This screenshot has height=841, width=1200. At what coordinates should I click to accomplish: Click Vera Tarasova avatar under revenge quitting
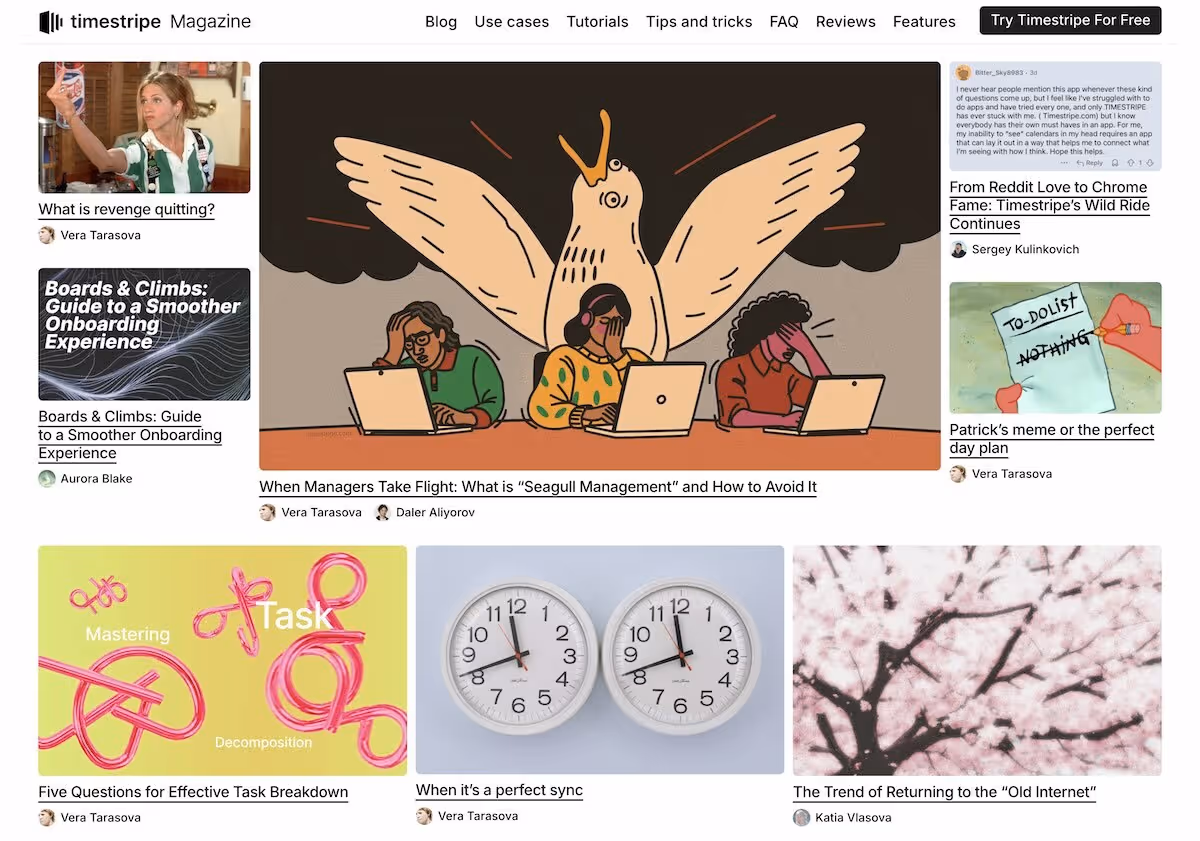pos(46,235)
